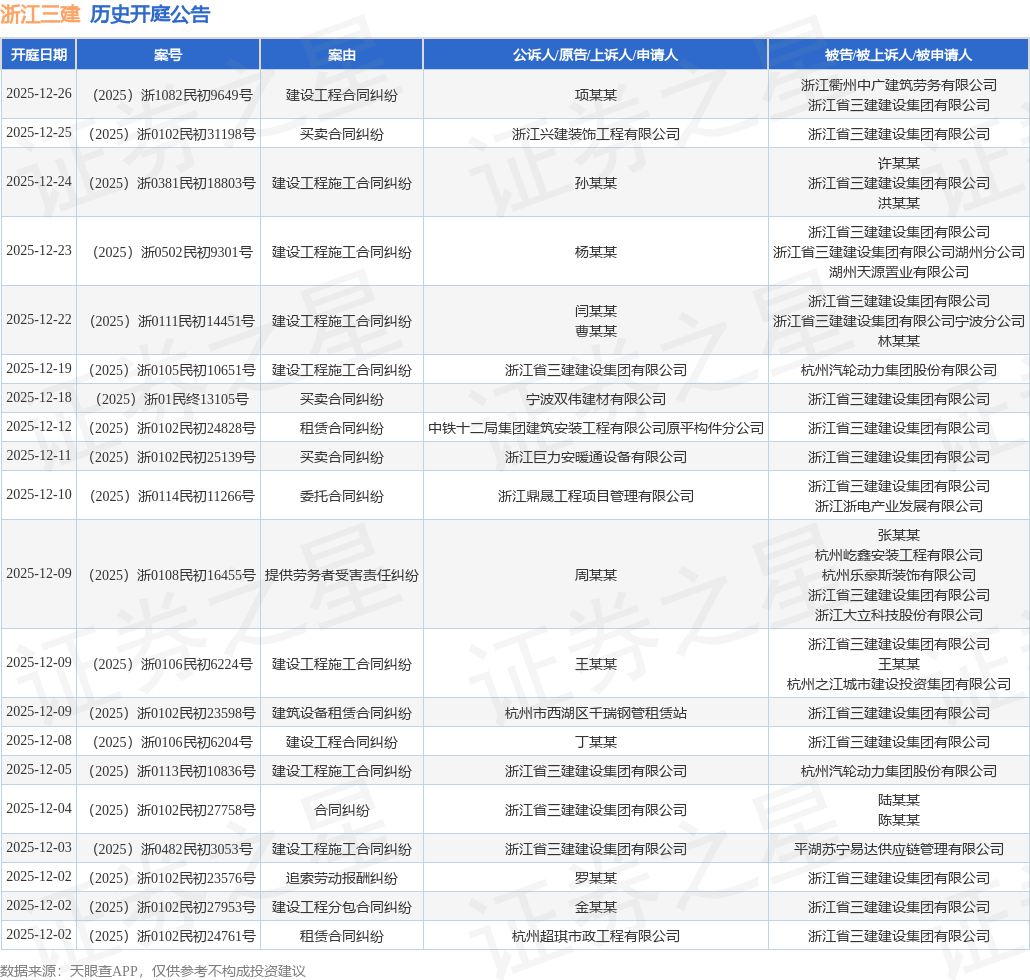Click cause 建筑设备租赁合同纠纷

(342, 713)
